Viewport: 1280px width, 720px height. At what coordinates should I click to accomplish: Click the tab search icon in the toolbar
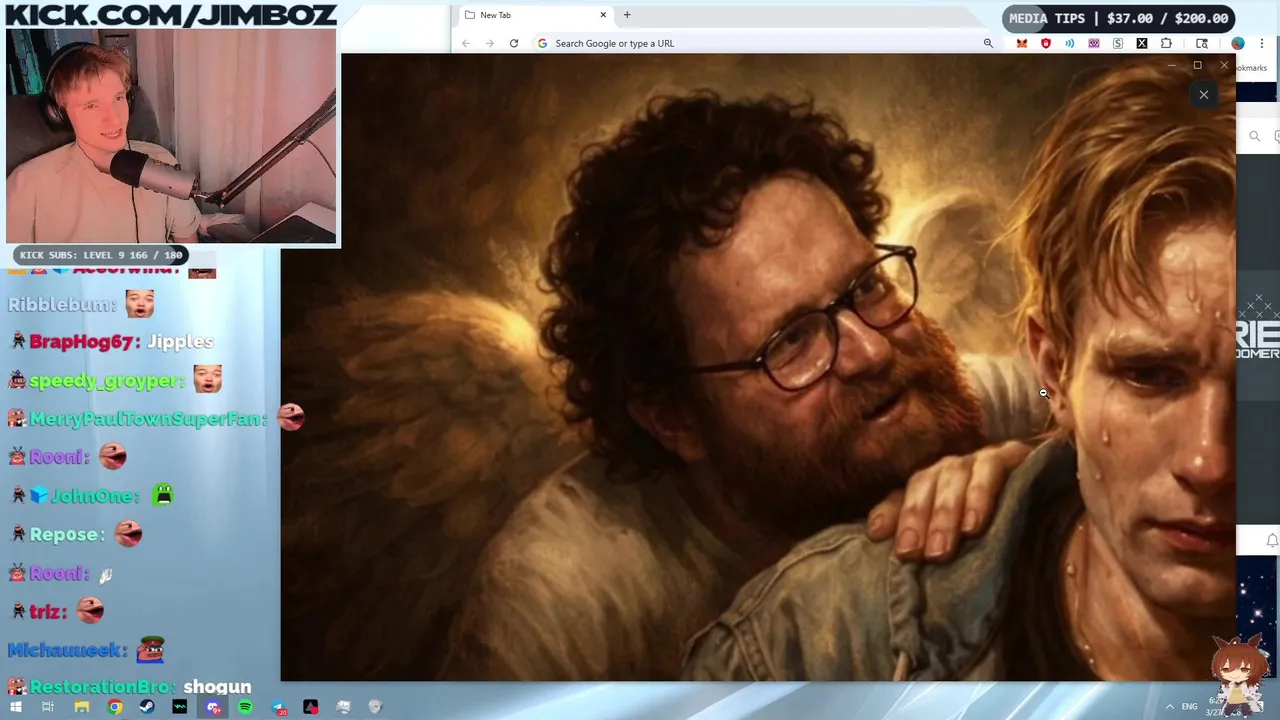click(x=1202, y=43)
